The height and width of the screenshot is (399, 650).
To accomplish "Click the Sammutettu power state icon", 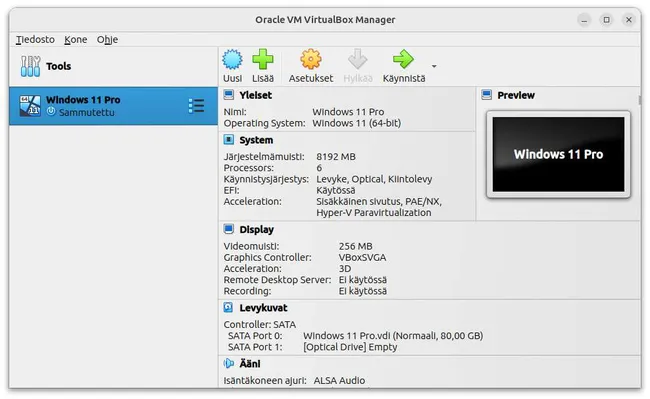I will click(51, 111).
